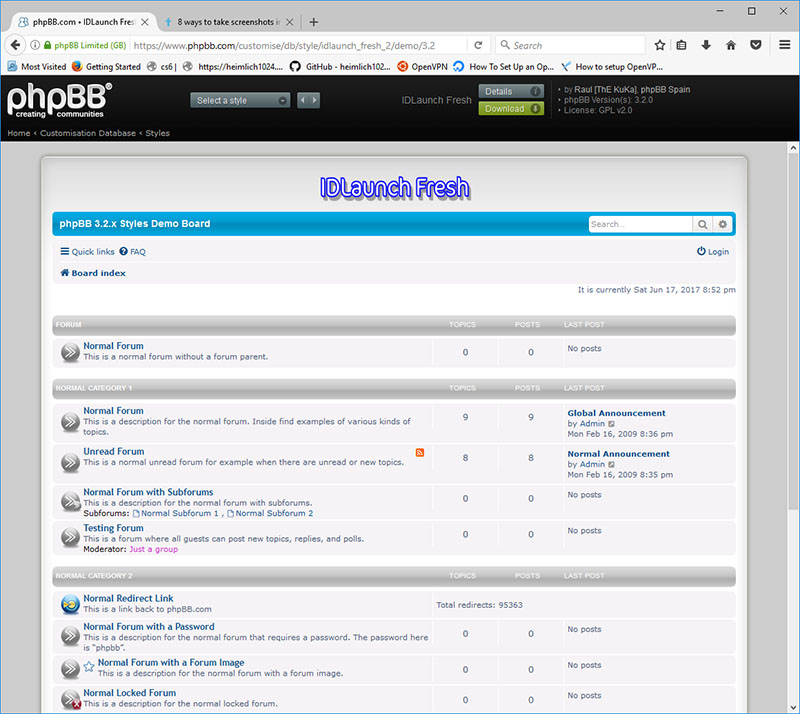
Task: Click Styles breadcrumb link
Action: pos(157,133)
